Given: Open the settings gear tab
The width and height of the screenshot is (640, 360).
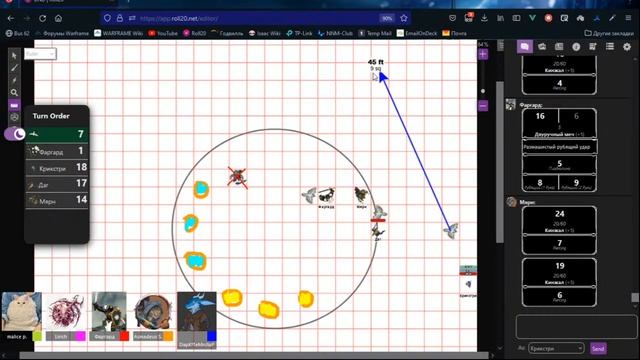Looking at the screenshot, I should (627, 47).
